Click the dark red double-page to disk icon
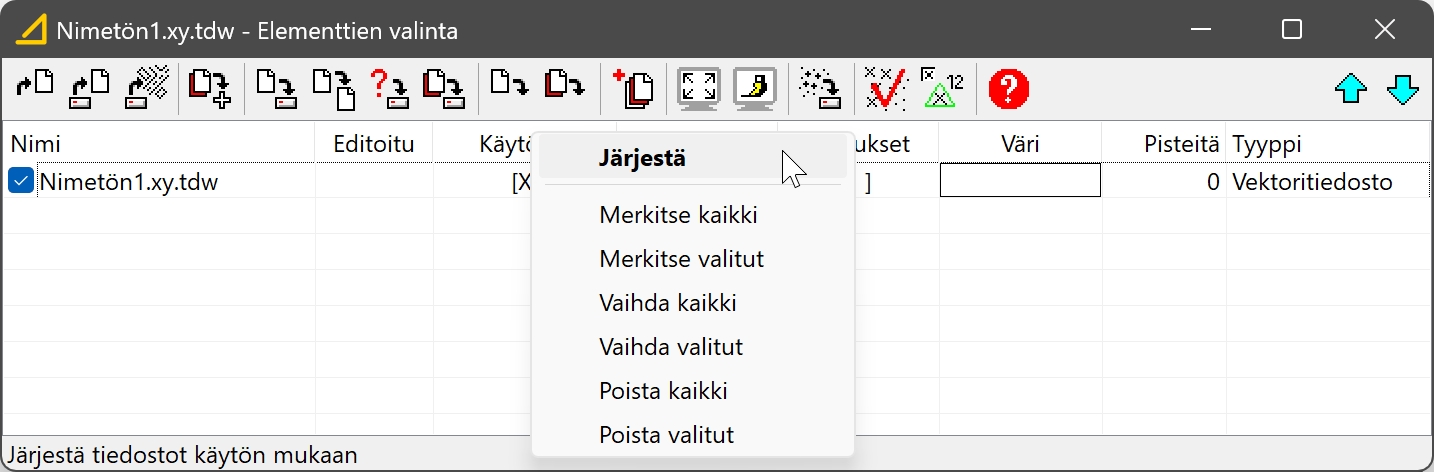Image resolution: width=1434 pixels, height=472 pixels. tap(443, 88)
